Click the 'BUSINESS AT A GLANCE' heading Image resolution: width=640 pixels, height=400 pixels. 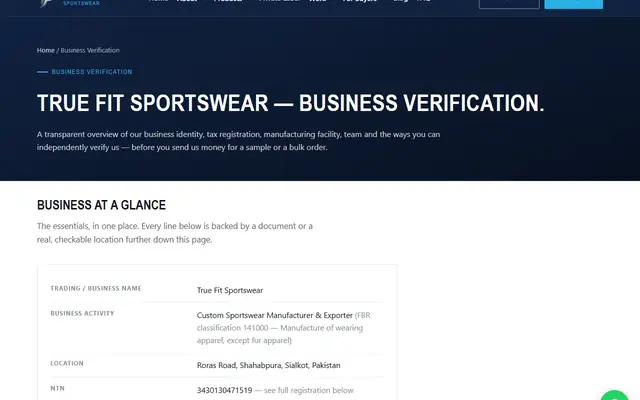click(102, 205)
